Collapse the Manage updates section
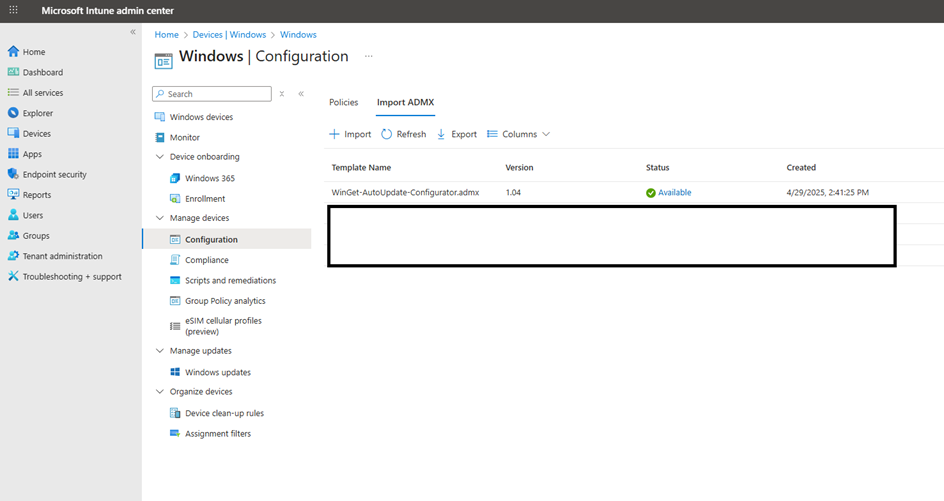The width and height of the screenshot is (944, 501). point(160,350)
